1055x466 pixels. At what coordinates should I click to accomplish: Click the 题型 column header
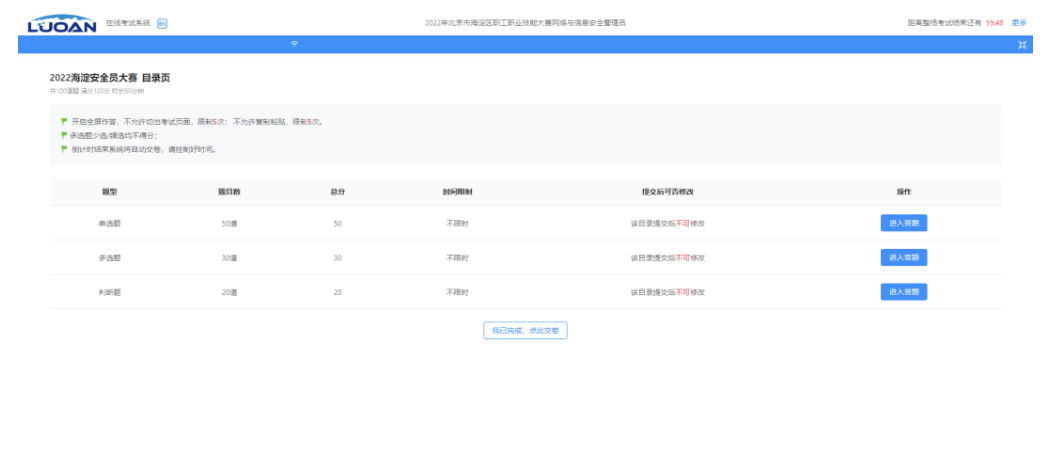[x=109, y=191]
